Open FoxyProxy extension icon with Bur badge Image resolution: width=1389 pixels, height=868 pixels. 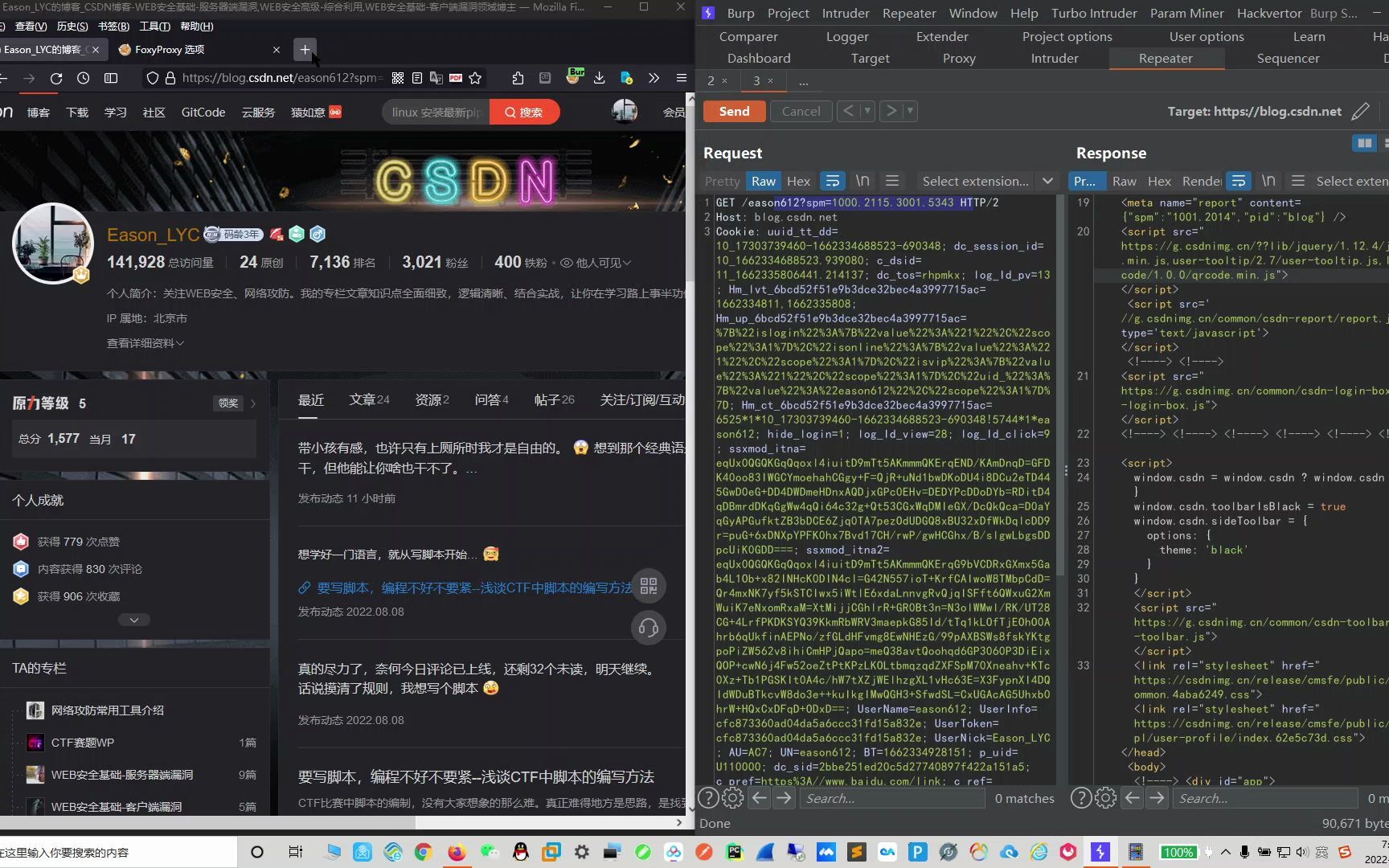point(574,76)
